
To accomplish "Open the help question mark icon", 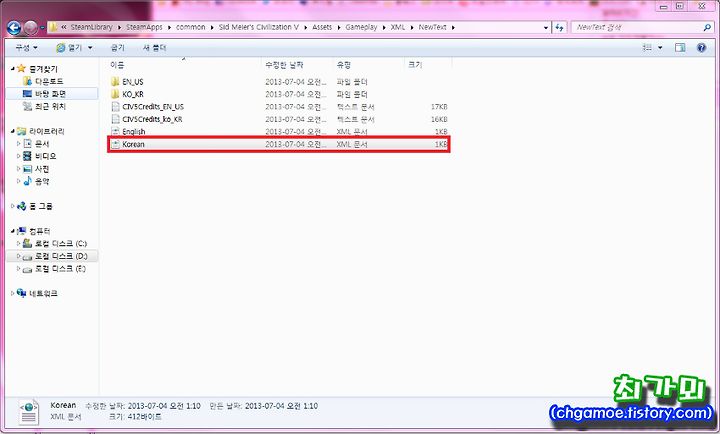I will 701,47.
